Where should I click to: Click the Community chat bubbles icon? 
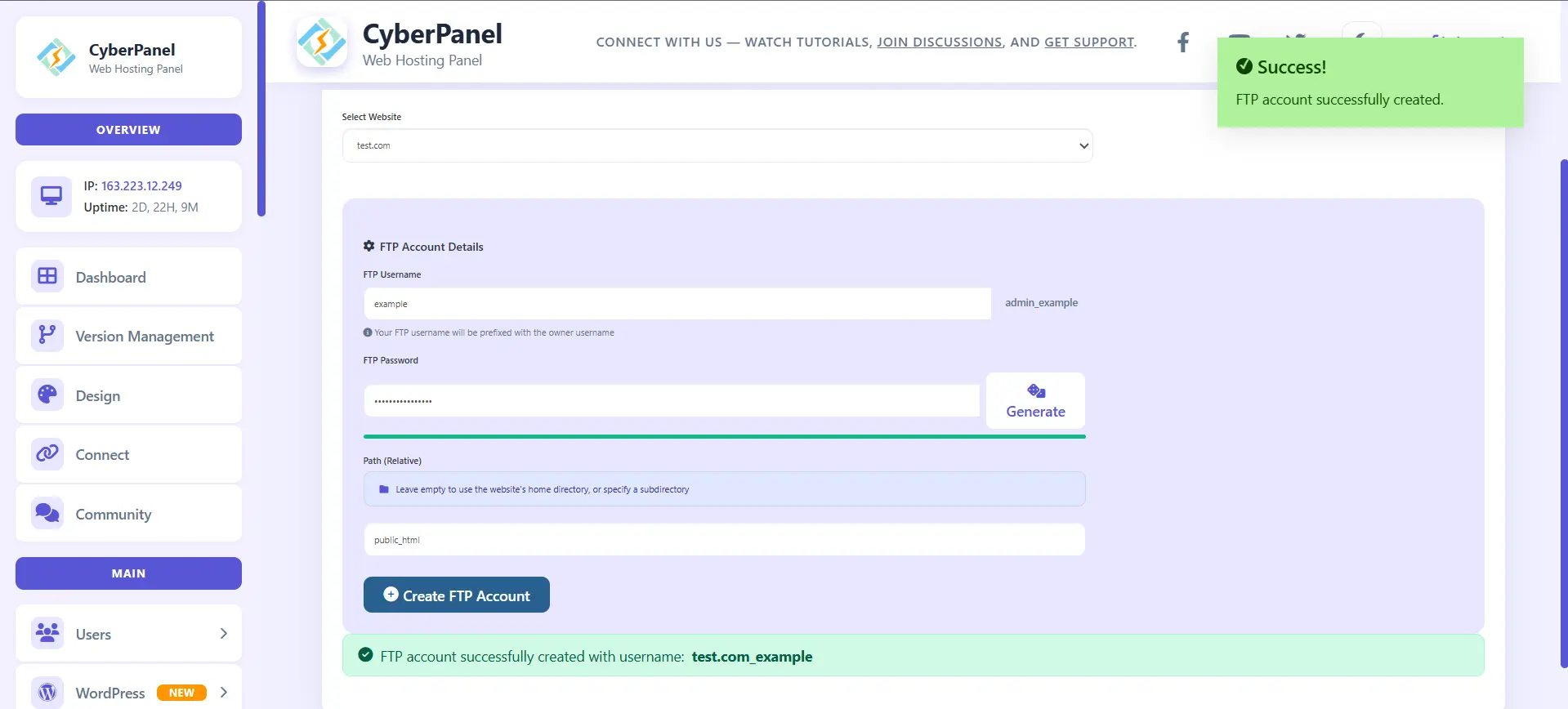(47, 513)
